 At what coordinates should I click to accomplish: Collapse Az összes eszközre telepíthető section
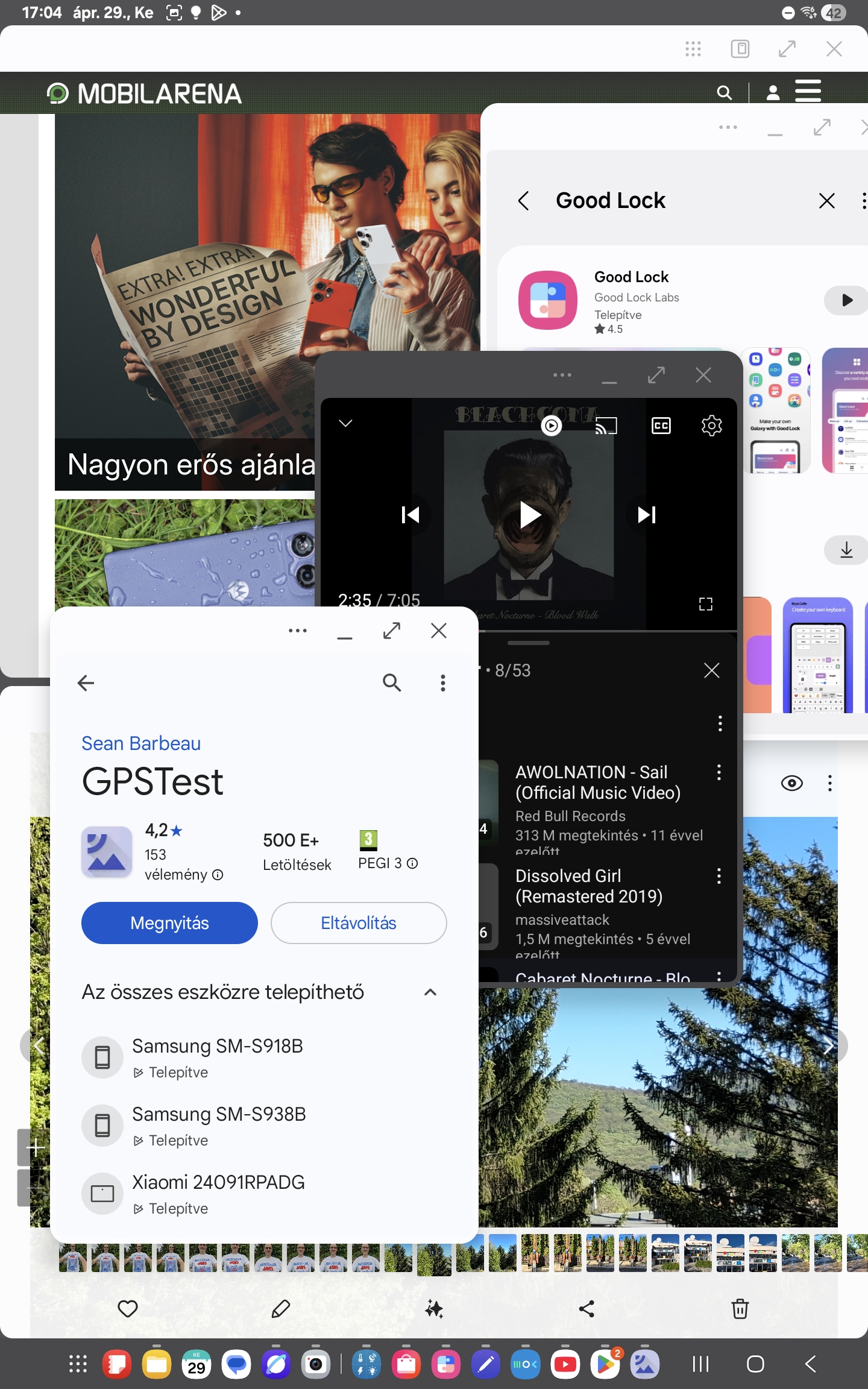click(x=430, y=992)
